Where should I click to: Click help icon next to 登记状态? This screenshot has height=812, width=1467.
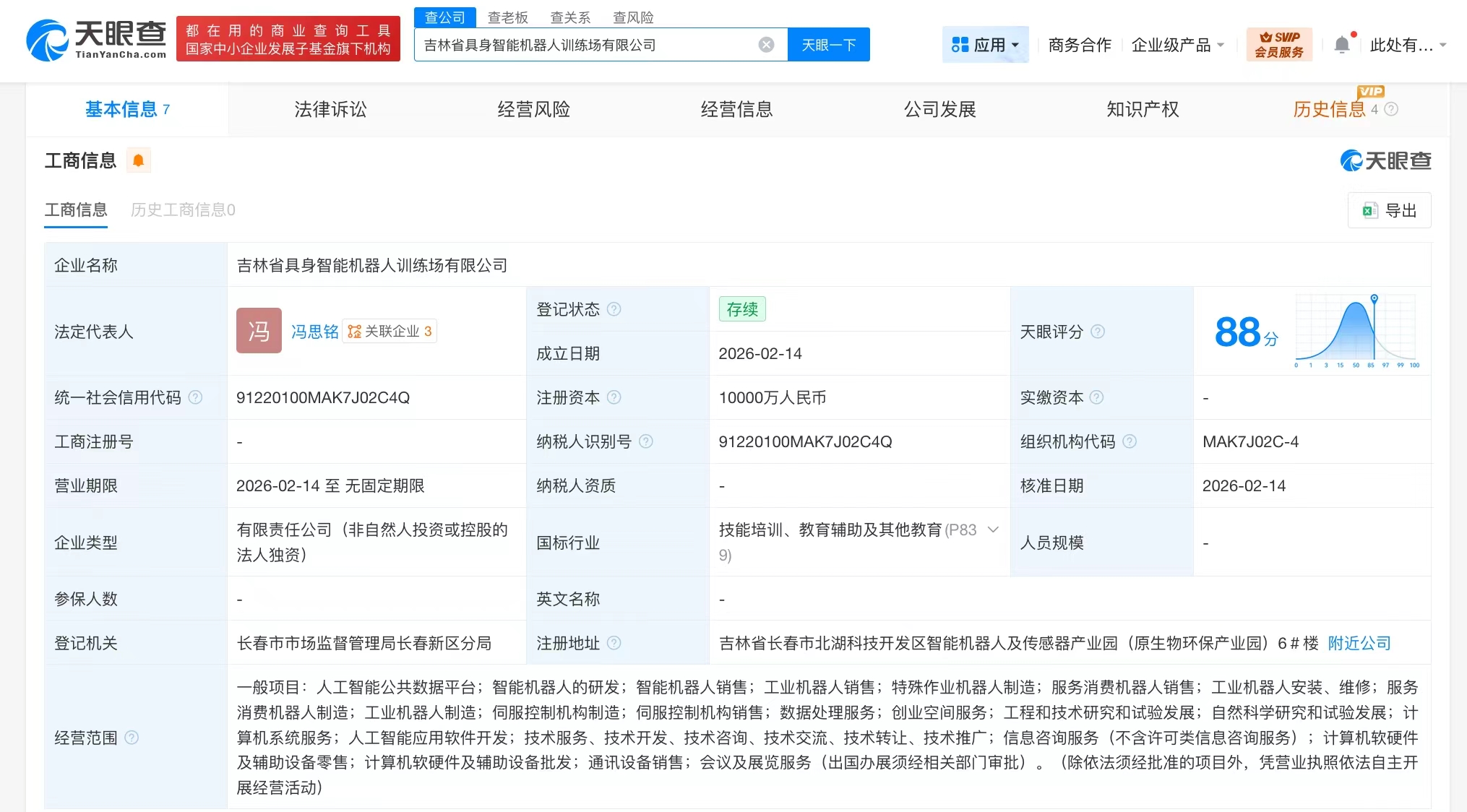614,309
